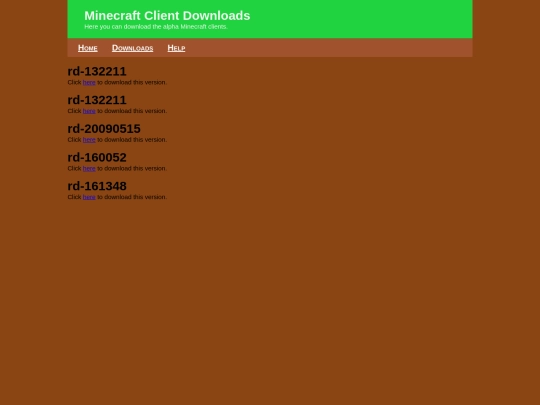The image size is (540, 405).
Task: Click the Minecraft Client Downloads title
Action: [x=167, y=15]
